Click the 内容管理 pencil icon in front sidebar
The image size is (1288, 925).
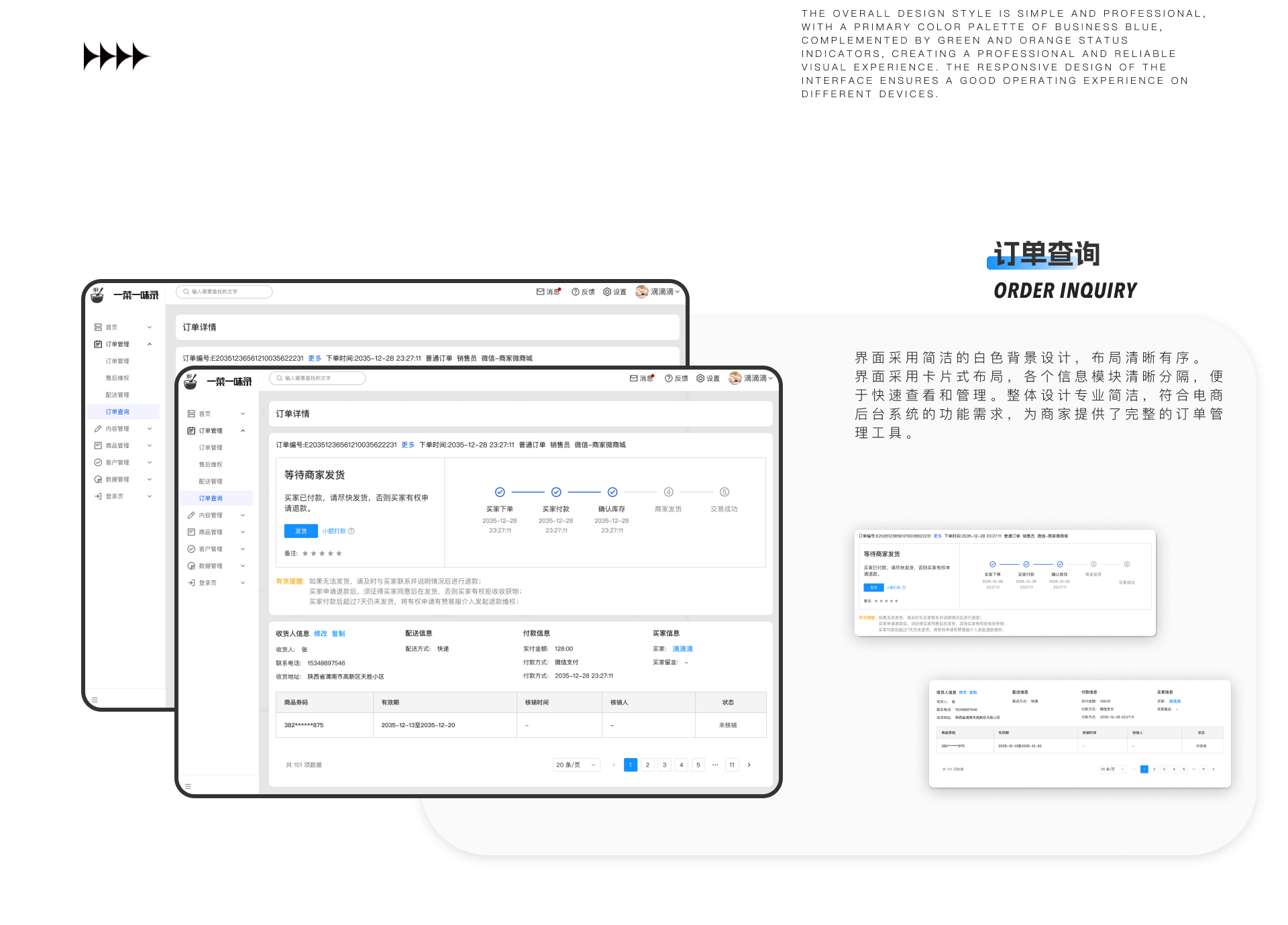point(191,515)
